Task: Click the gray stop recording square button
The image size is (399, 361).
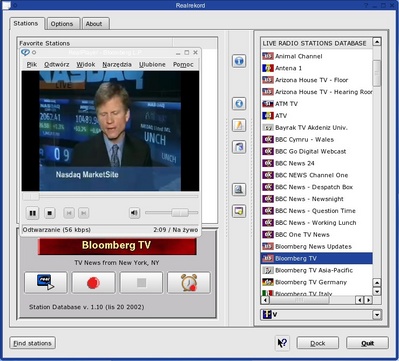Action: (x=141, y=283)
